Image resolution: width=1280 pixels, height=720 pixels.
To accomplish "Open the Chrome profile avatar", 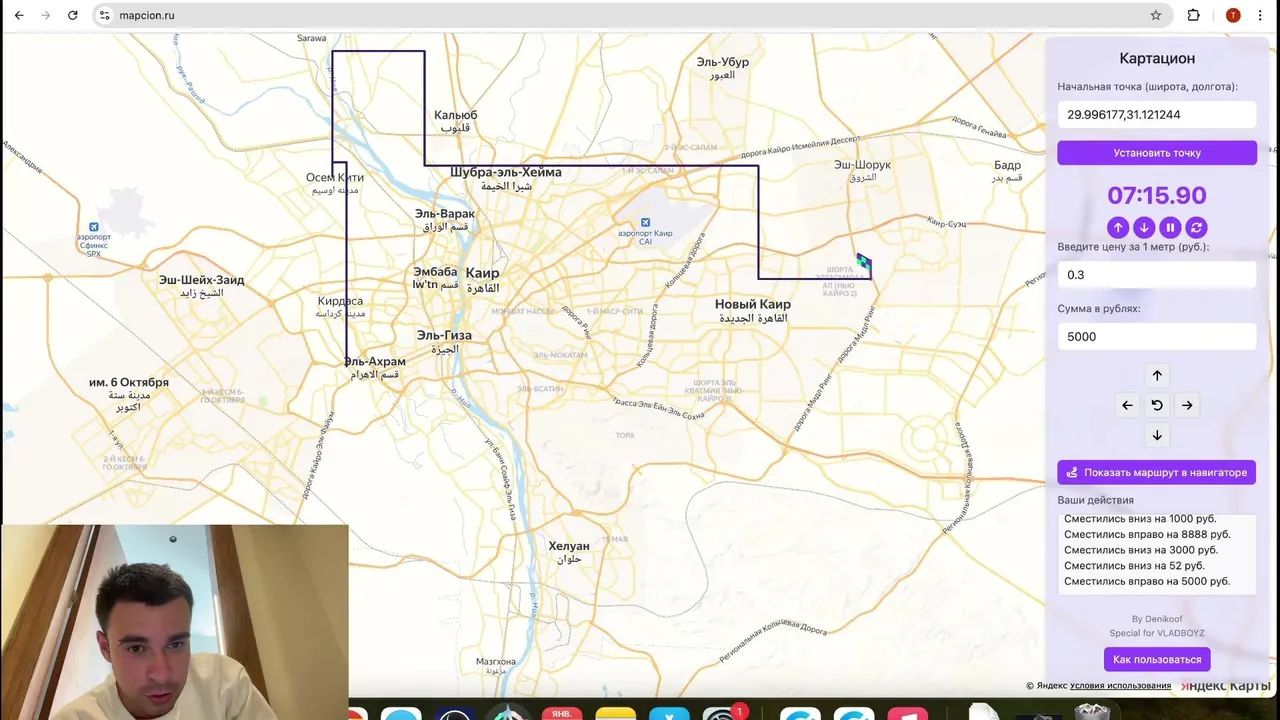I will [x=1233, y=15].
